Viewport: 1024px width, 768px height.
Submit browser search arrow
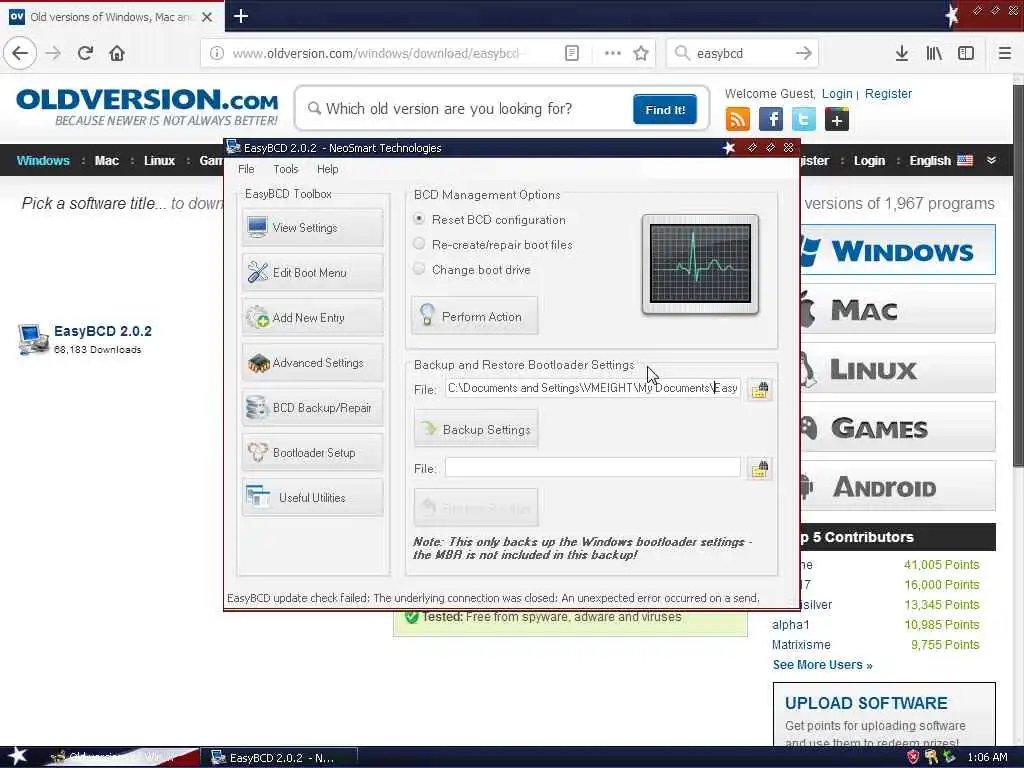[x=804, y=53]
